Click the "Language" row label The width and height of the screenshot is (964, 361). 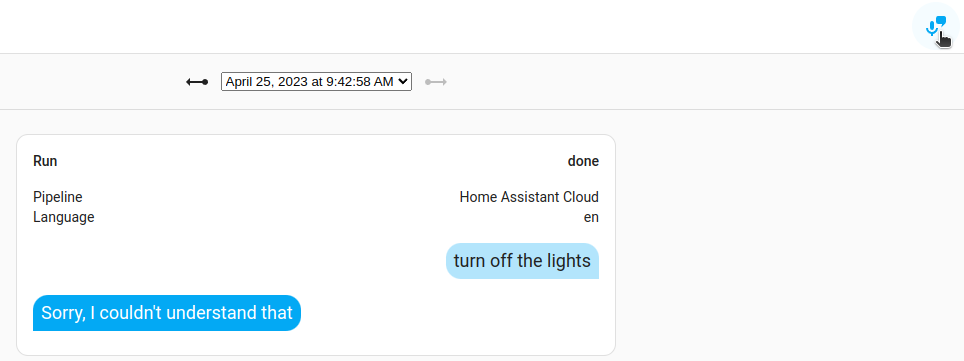pyautogui.click(x=63, y=217)
